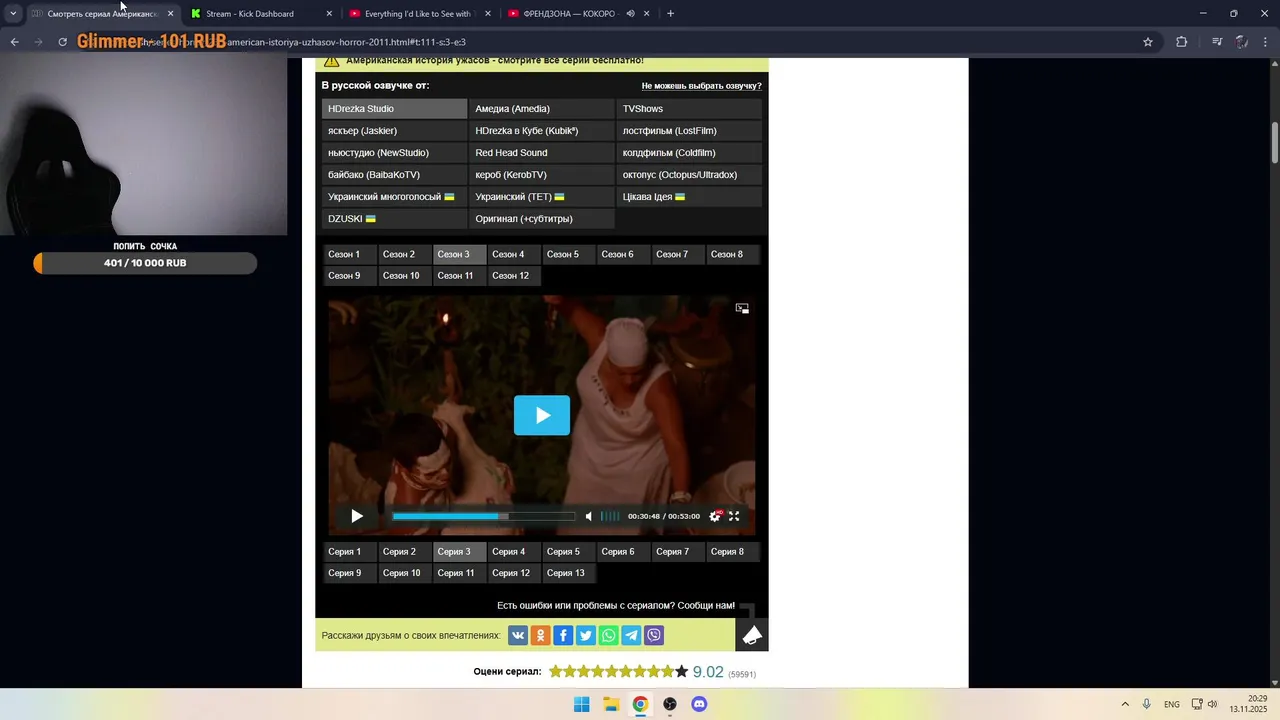Choose яскъер (Jaskier) voiceover

pos(394,130)
